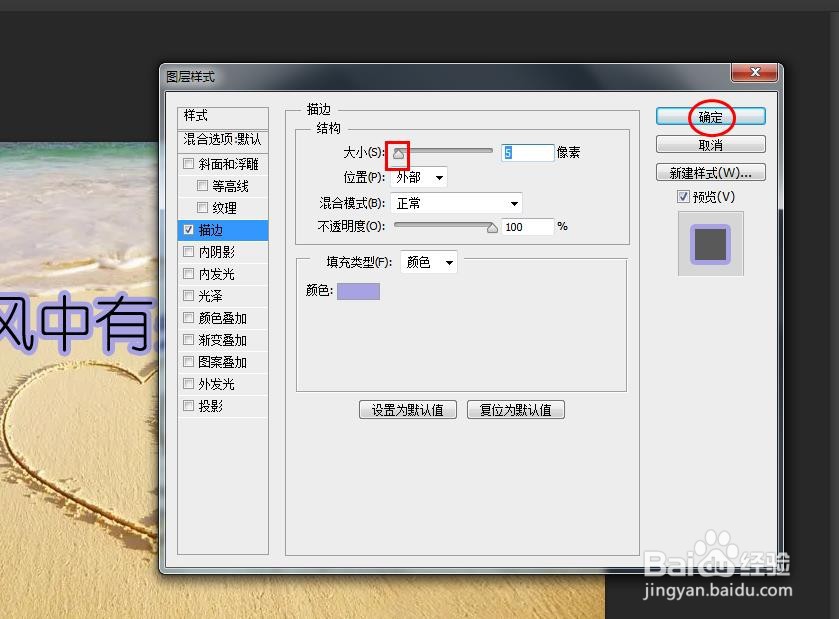Enable the 图案叠加 checkbox
The width and height of the screenshot is (839, 619).
(x=188, y=362)
